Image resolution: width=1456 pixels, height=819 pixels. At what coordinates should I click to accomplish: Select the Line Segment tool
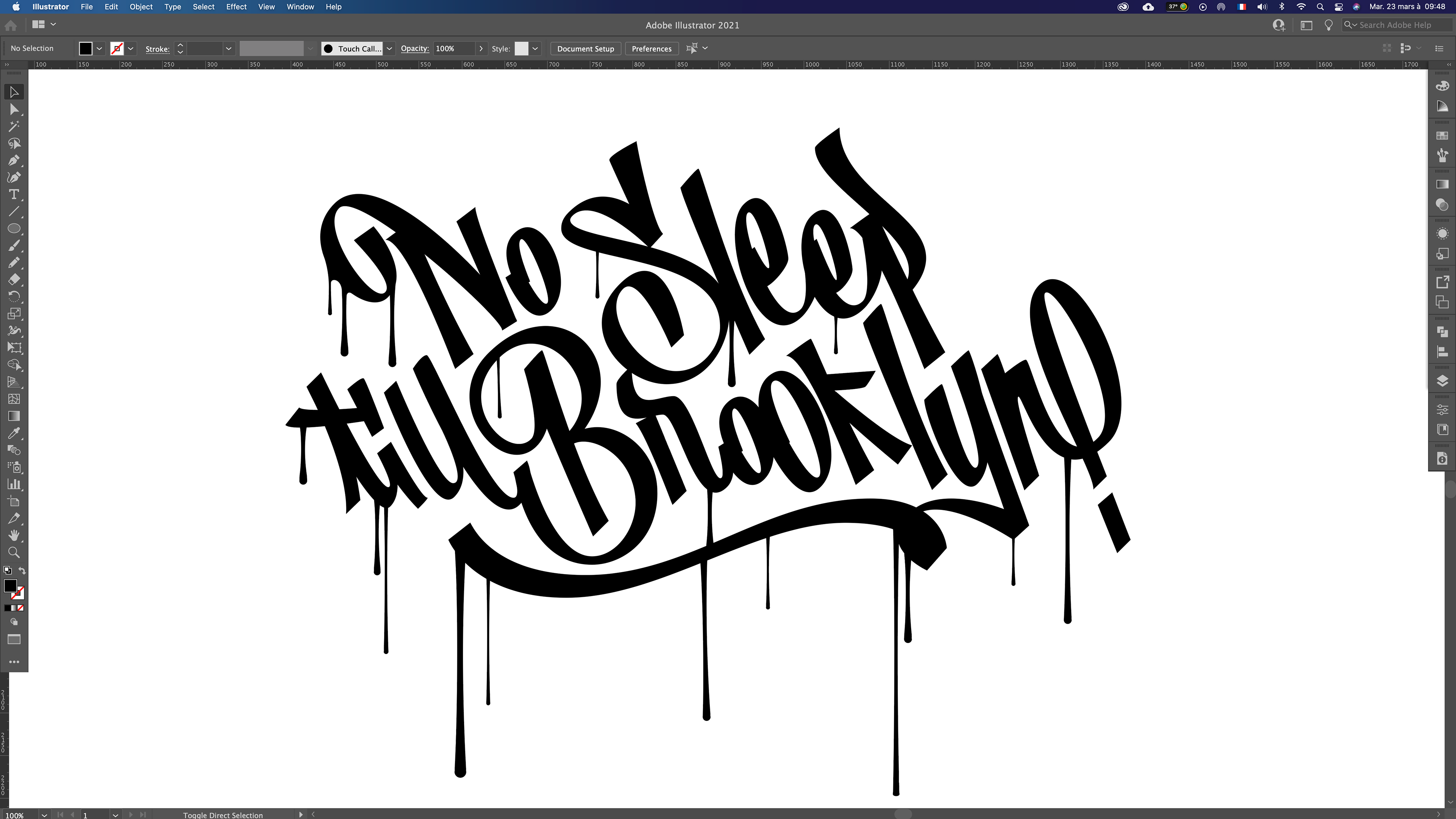coord(14,212)
